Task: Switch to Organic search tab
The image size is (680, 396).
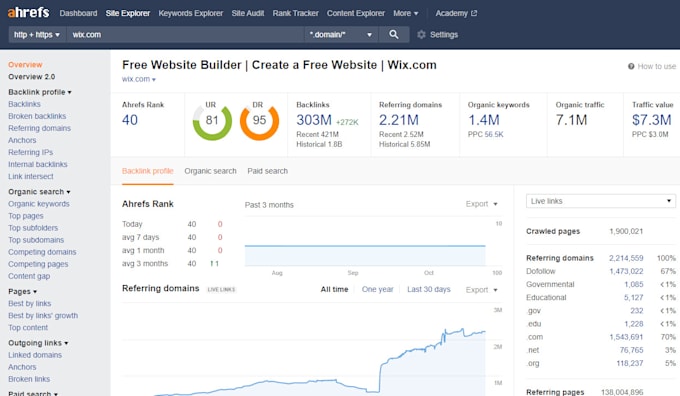Action: pyautogui.click(x=210, y=171)
